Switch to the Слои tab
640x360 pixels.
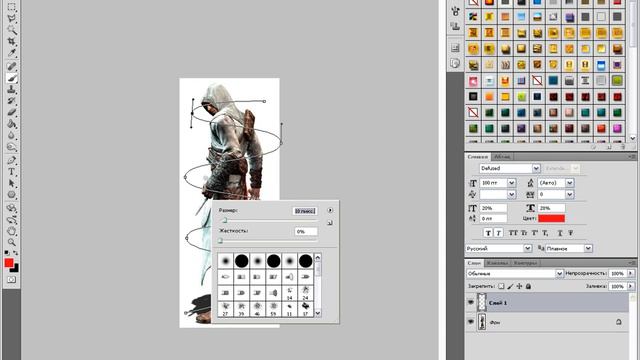(474, 263)
